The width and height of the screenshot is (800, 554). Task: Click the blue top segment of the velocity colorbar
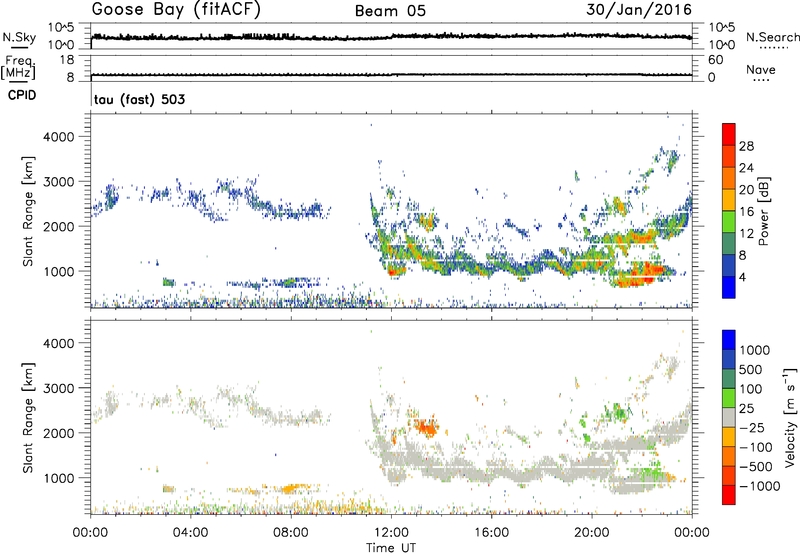[729, 340]
